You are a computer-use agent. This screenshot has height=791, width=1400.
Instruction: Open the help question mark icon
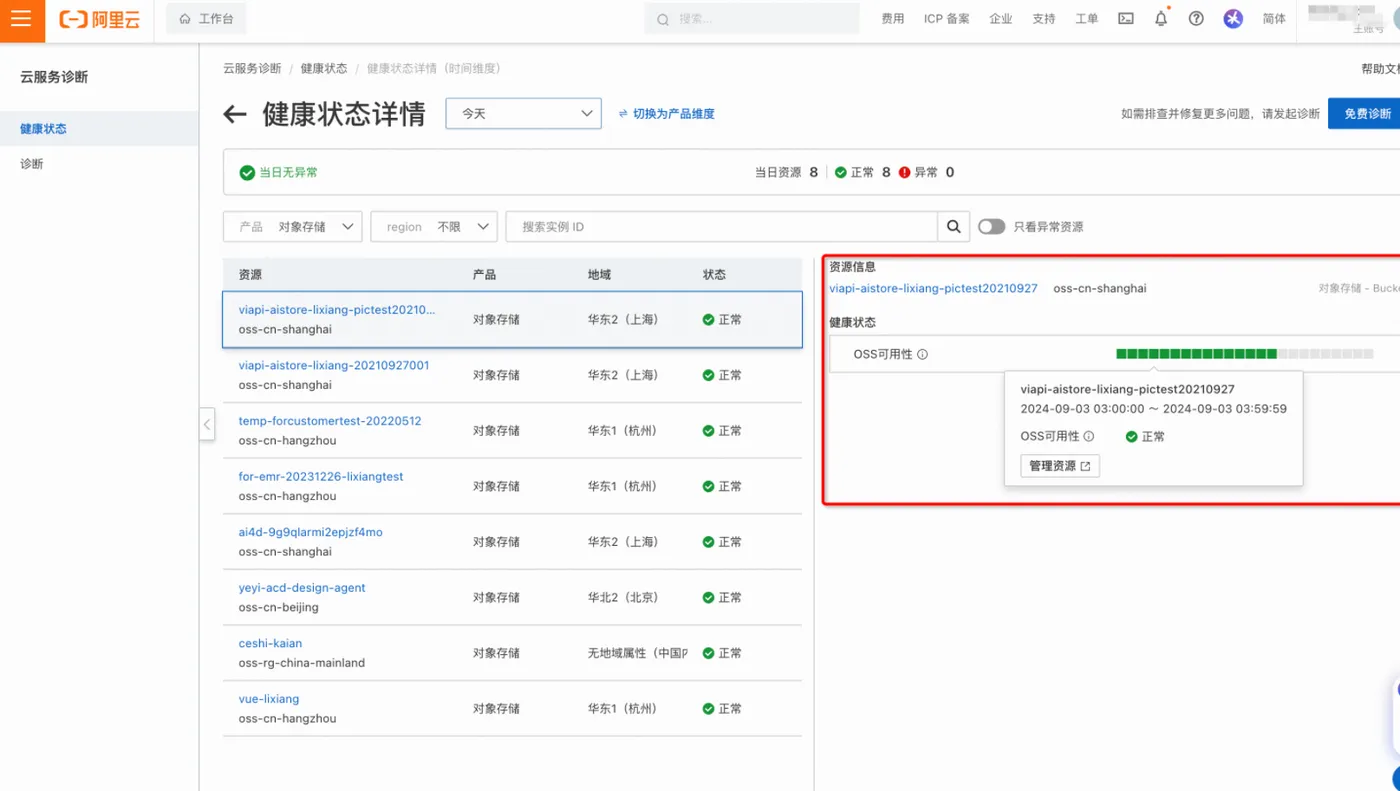1196,19
